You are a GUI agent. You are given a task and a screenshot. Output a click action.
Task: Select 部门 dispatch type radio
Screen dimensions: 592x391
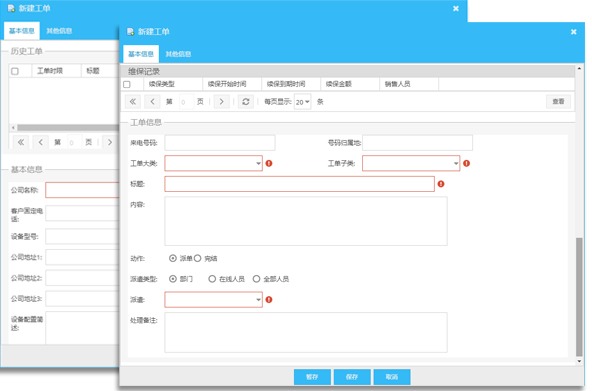[x=173, y=279]
